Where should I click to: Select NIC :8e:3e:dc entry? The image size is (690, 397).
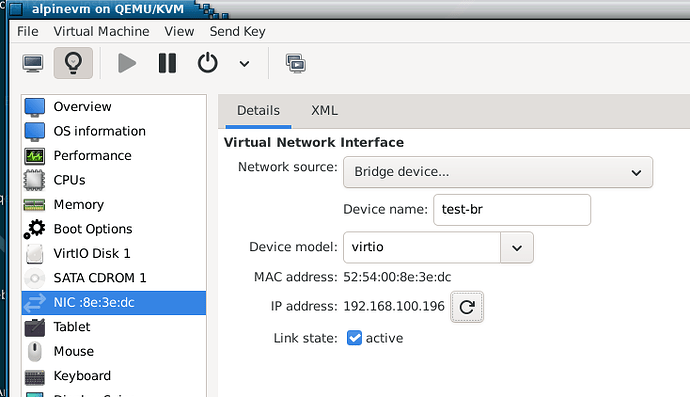tap(114, 302)
